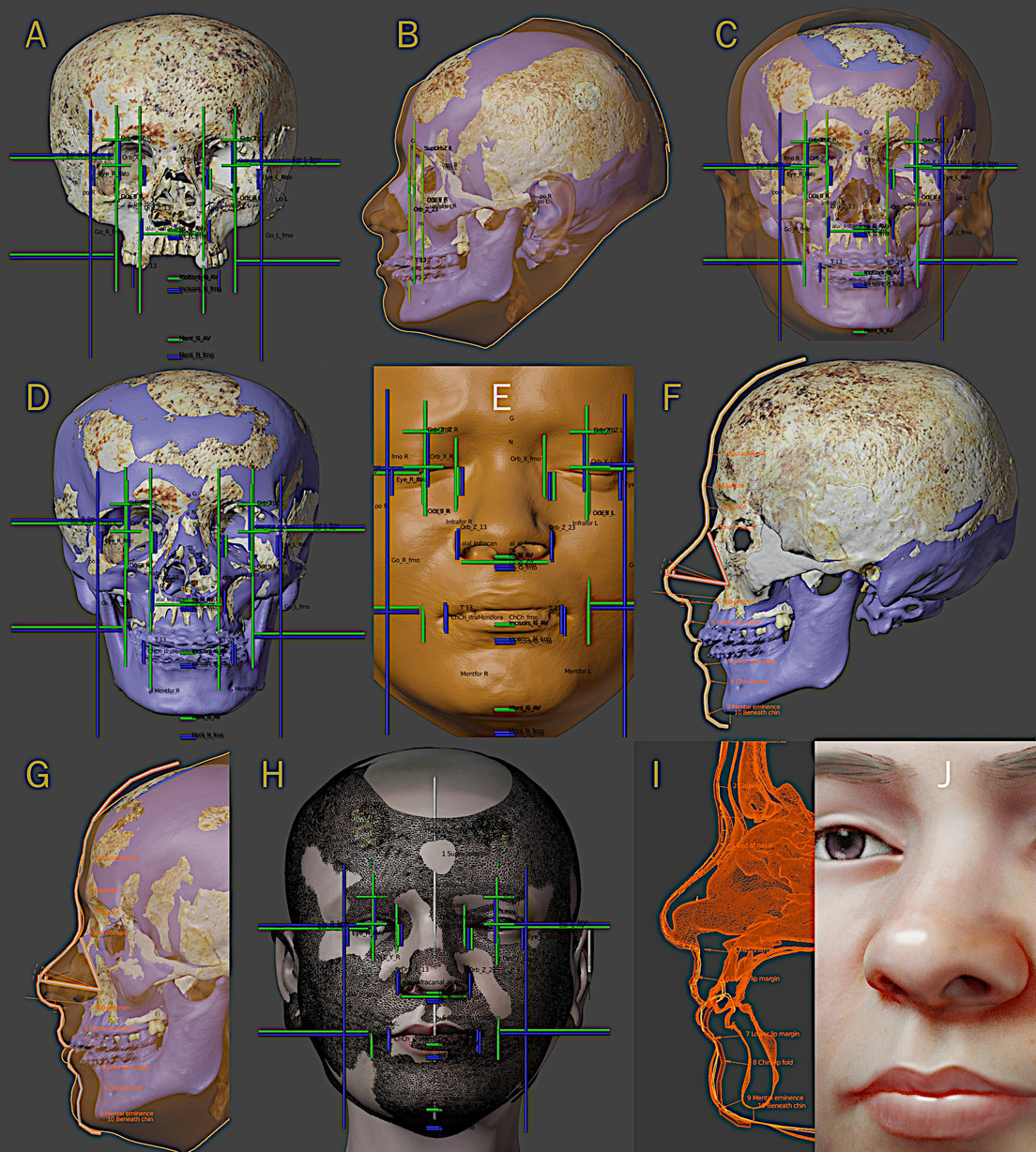Click '7 Lower lip margin' in panel I
The height and width of the screenshot is (1152, 1036).
click(773, 1034)
